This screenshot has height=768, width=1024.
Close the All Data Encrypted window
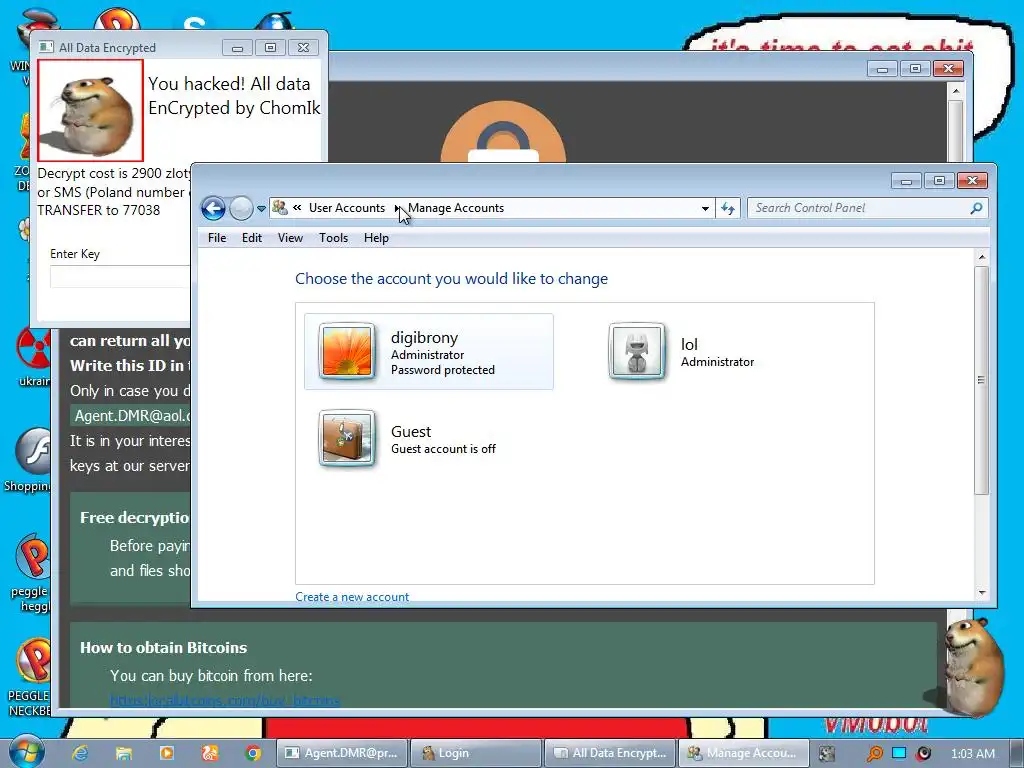tap(304, 48)
